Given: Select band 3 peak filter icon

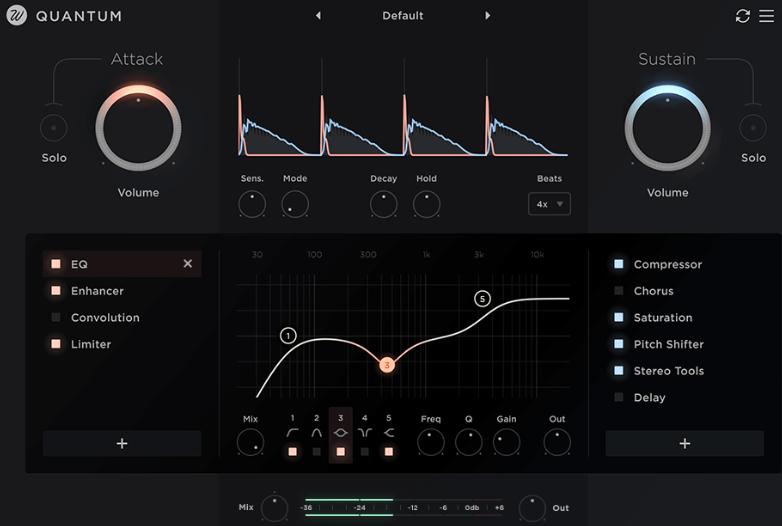Looking at the screenshot, I should pyautogui.click(x=341, y=433).
